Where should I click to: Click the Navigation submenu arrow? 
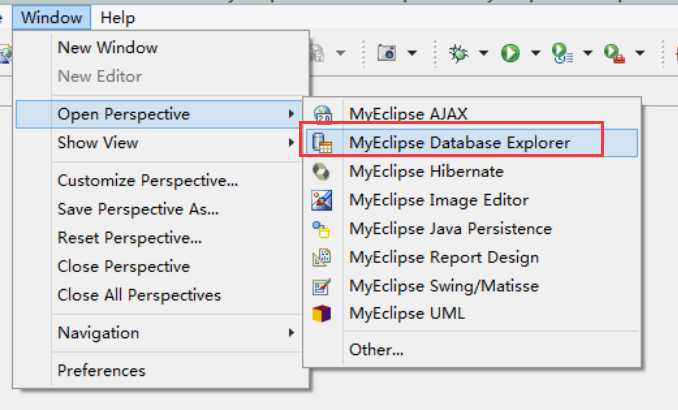tap(291, 332)
